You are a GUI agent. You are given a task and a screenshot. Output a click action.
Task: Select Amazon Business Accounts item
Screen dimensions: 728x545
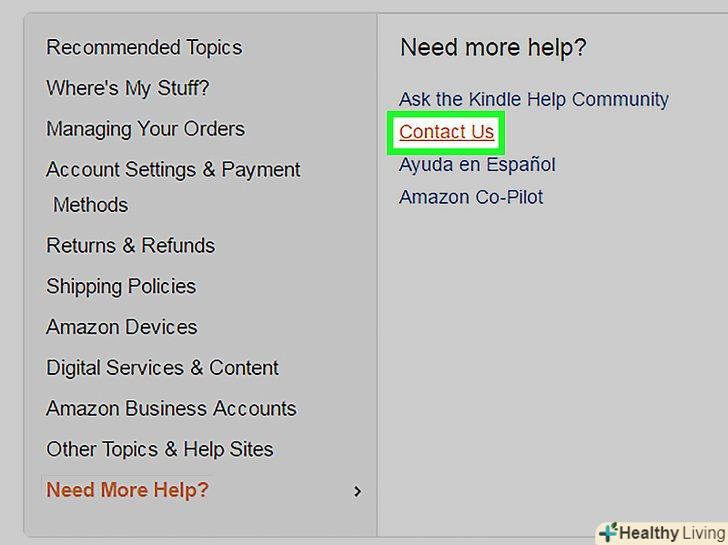click(x=171, y=409)
